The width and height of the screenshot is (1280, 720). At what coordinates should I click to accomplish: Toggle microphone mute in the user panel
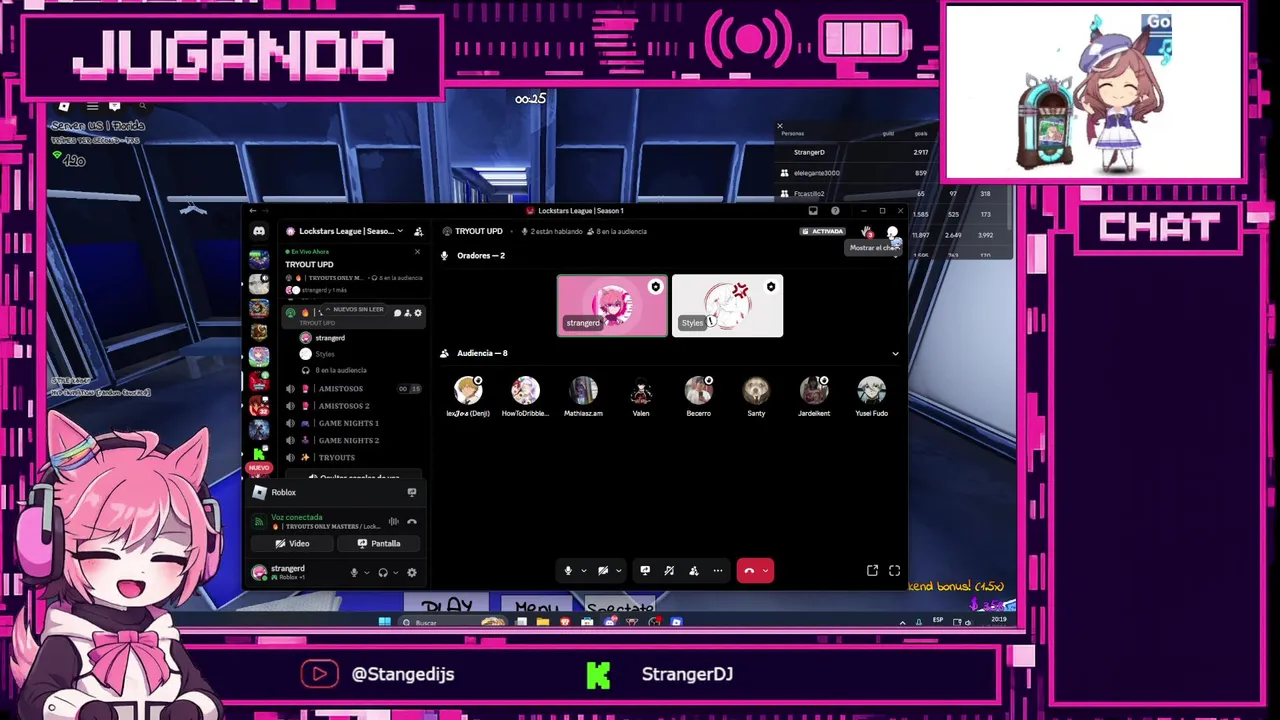353,572
